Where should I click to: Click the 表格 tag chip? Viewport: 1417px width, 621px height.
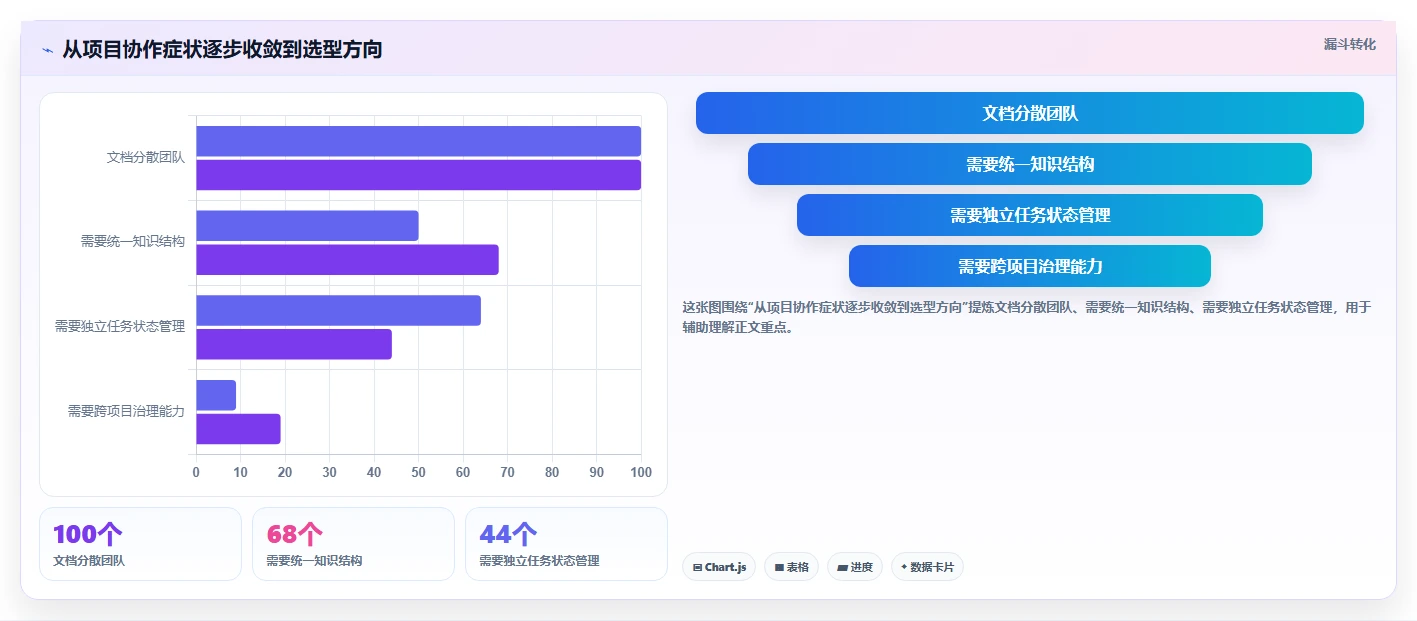pos(791,567)
